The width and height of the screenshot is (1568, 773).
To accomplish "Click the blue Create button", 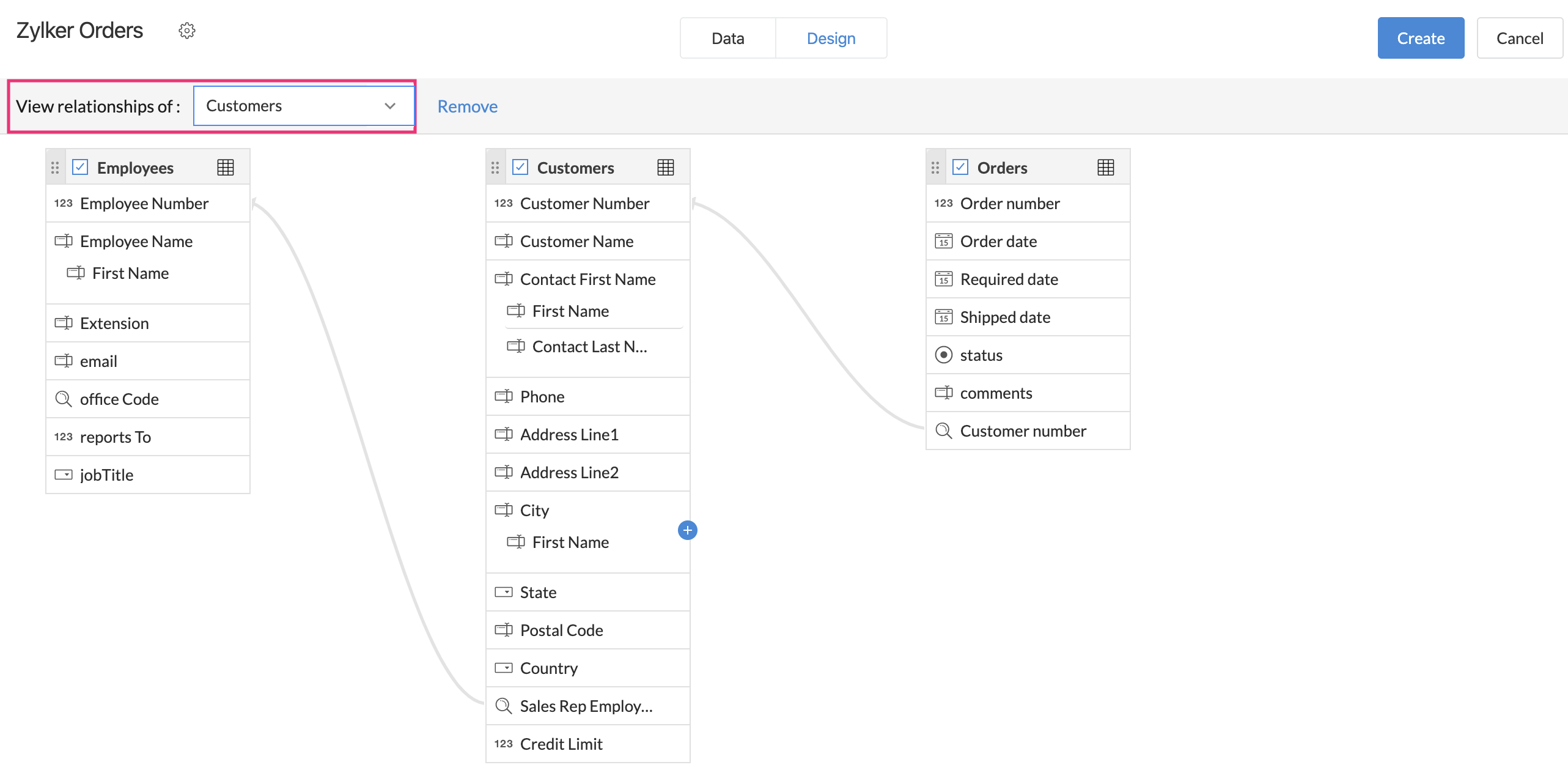I will tap(1420, 38).
